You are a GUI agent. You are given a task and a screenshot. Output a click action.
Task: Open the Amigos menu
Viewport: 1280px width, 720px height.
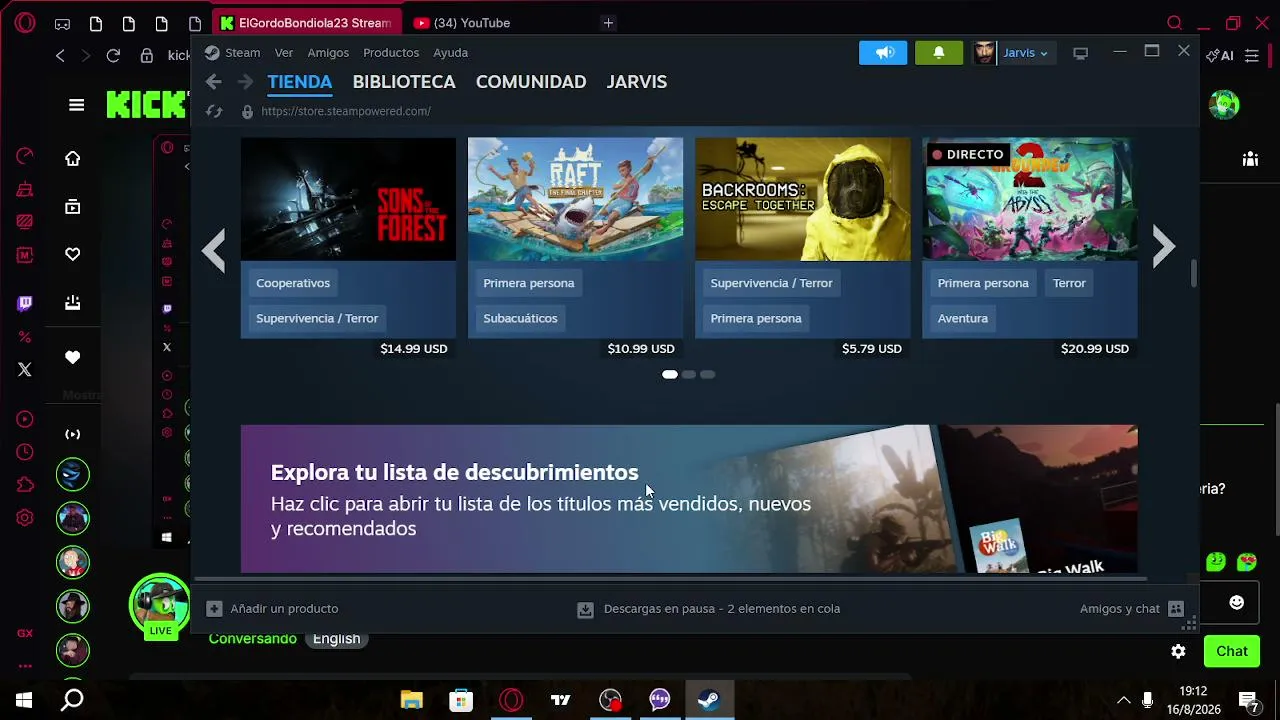pos(328,53)
